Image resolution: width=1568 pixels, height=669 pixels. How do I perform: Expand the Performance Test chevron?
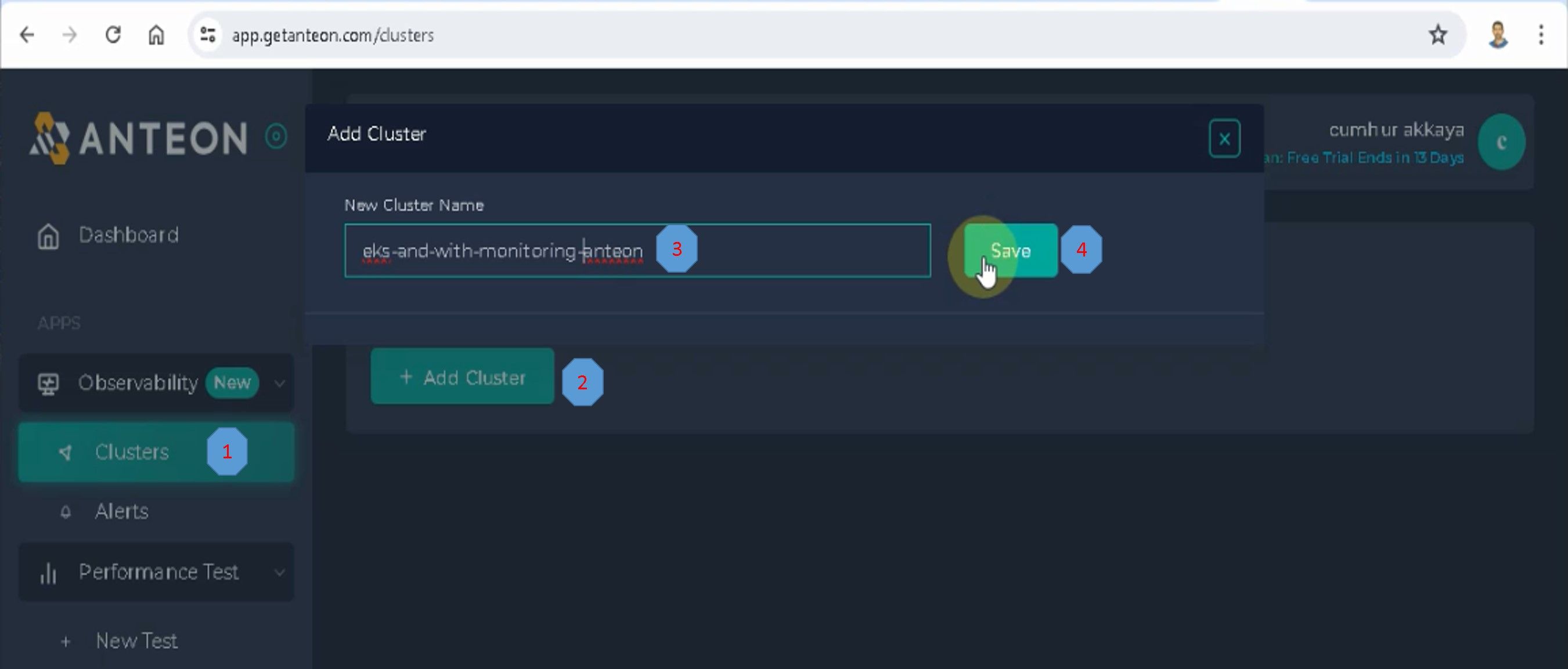tap(279, 572)
